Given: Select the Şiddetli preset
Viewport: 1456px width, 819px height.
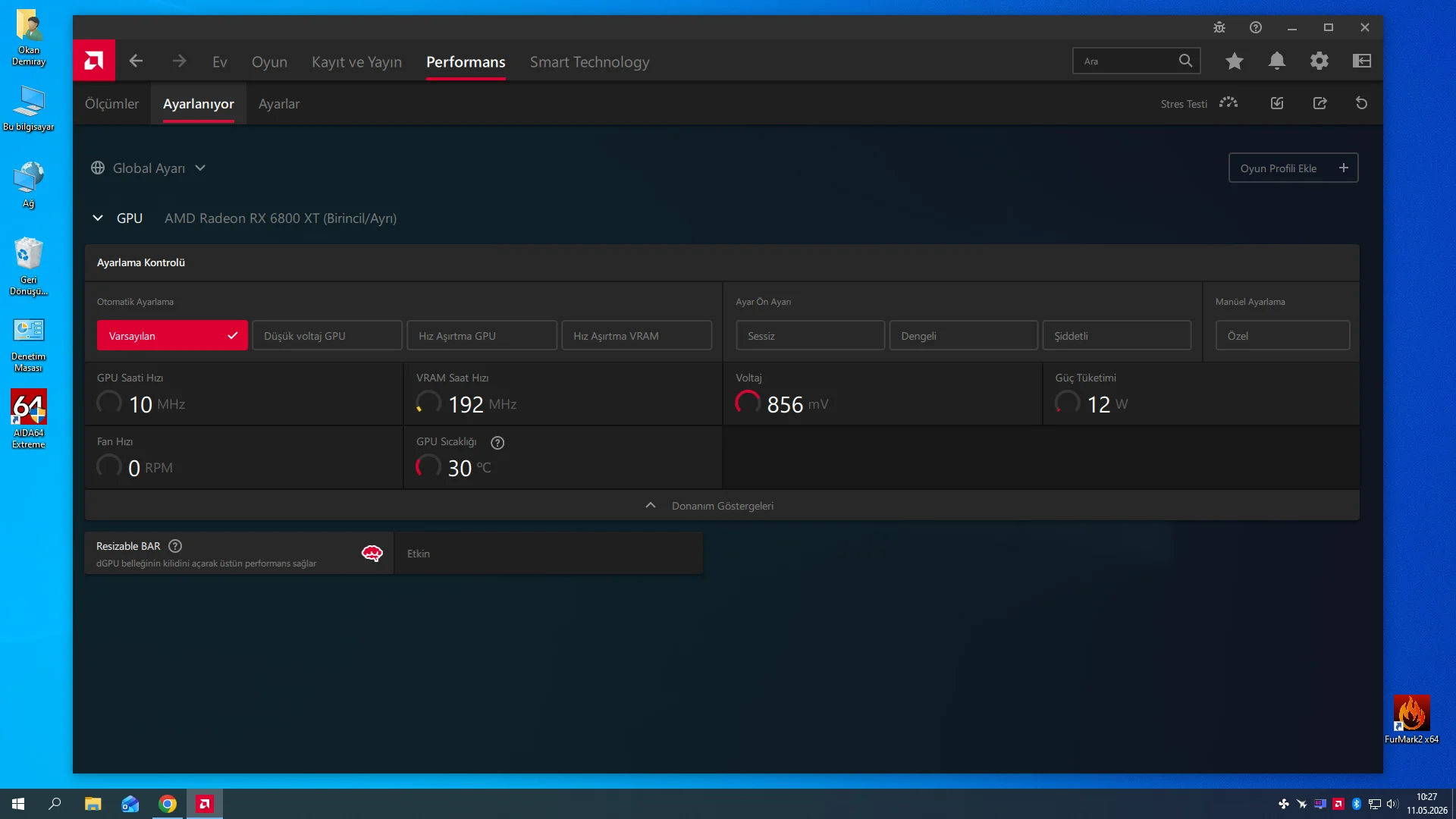Looking at the screenshot, I should coord(1117,336).
